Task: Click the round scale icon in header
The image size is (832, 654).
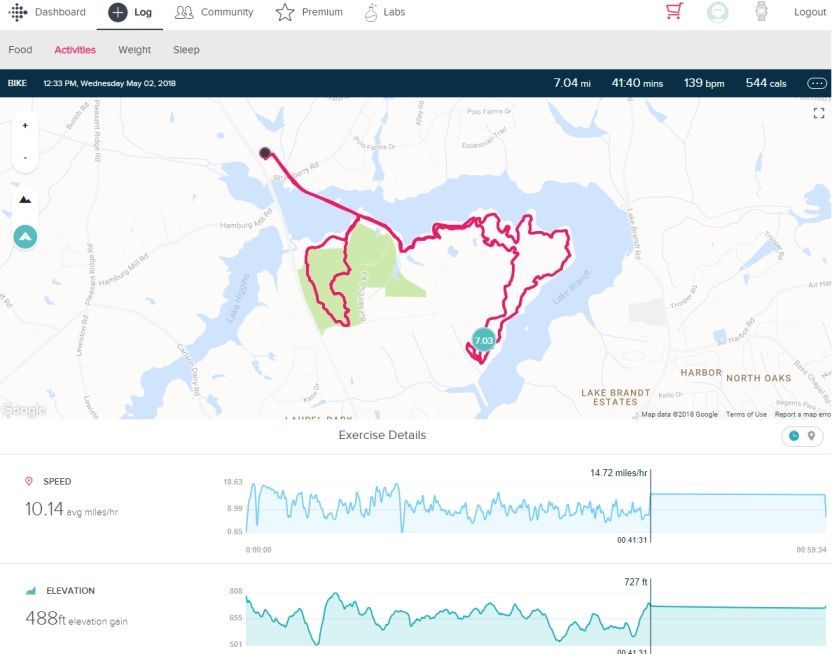Action: point(717,12)
